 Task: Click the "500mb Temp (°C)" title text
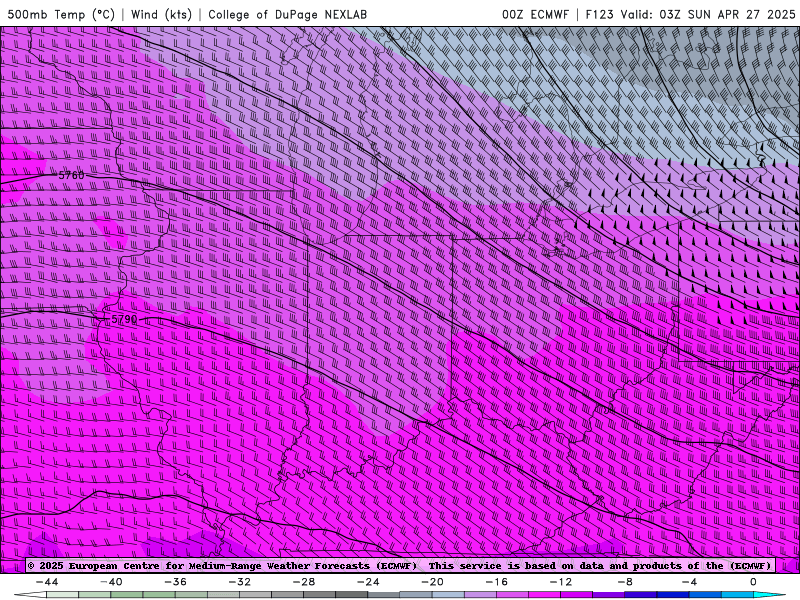[x=61, y=14]
